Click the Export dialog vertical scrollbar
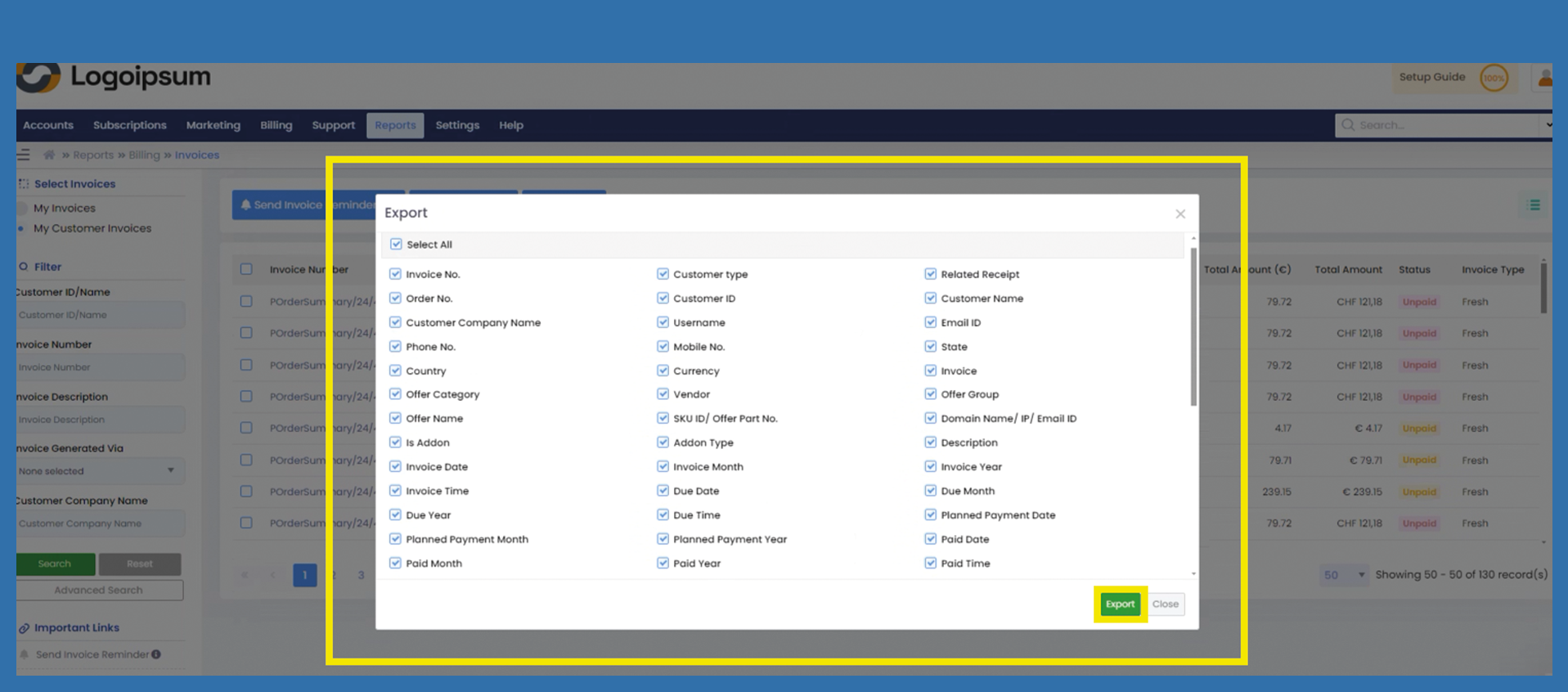Image resolution: width=1568 pixels, height=692 pixels. [1193, 327]
